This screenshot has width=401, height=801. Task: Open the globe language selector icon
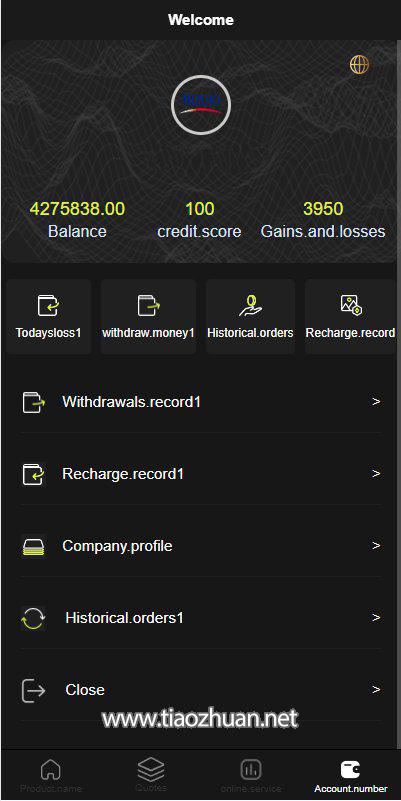360,65
